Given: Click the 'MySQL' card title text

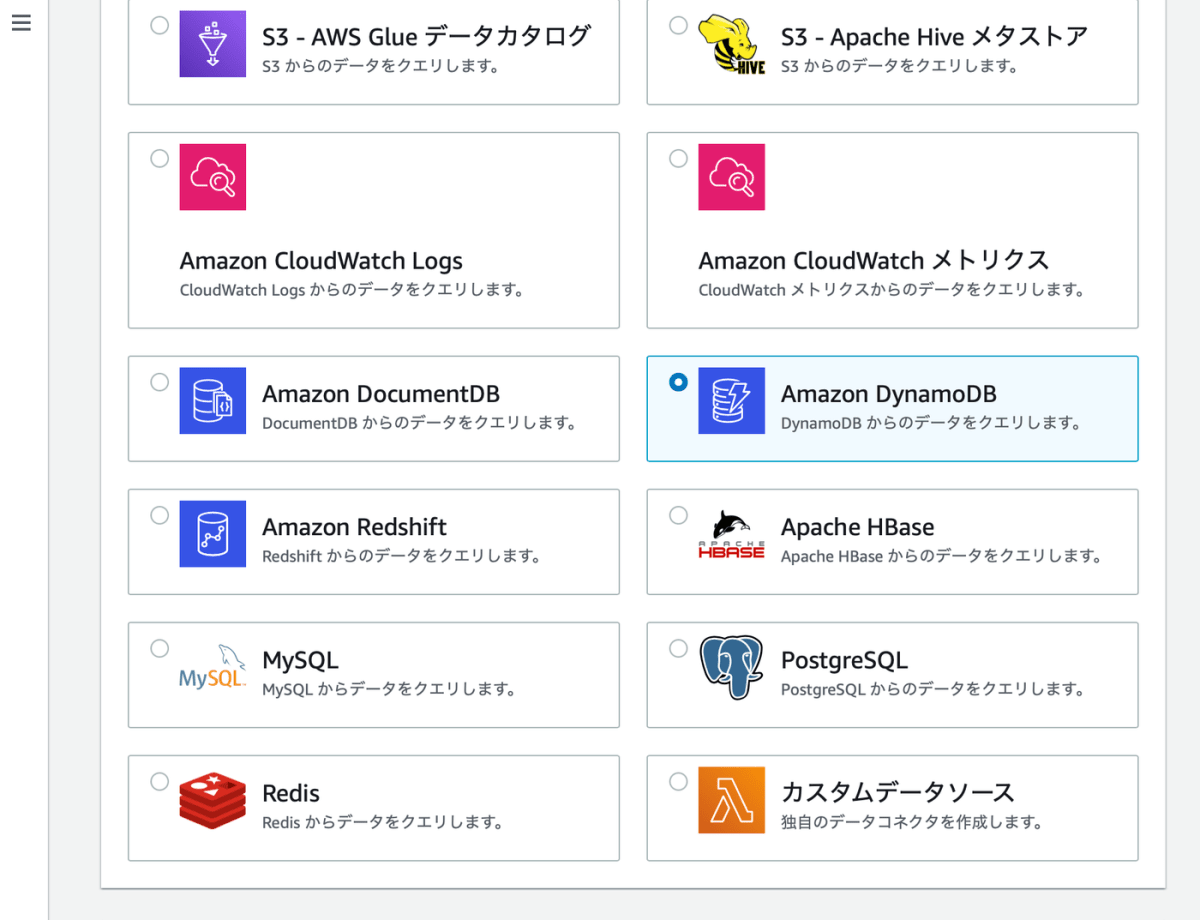Looking at the screenshot, I should (300, 661).
